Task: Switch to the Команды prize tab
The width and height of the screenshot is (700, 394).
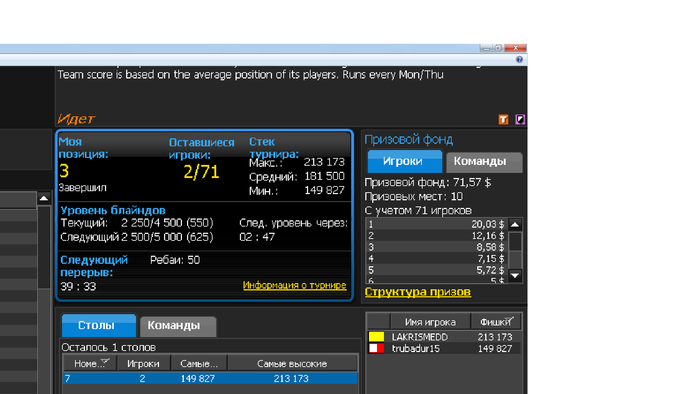Action: tap(484, 162)
